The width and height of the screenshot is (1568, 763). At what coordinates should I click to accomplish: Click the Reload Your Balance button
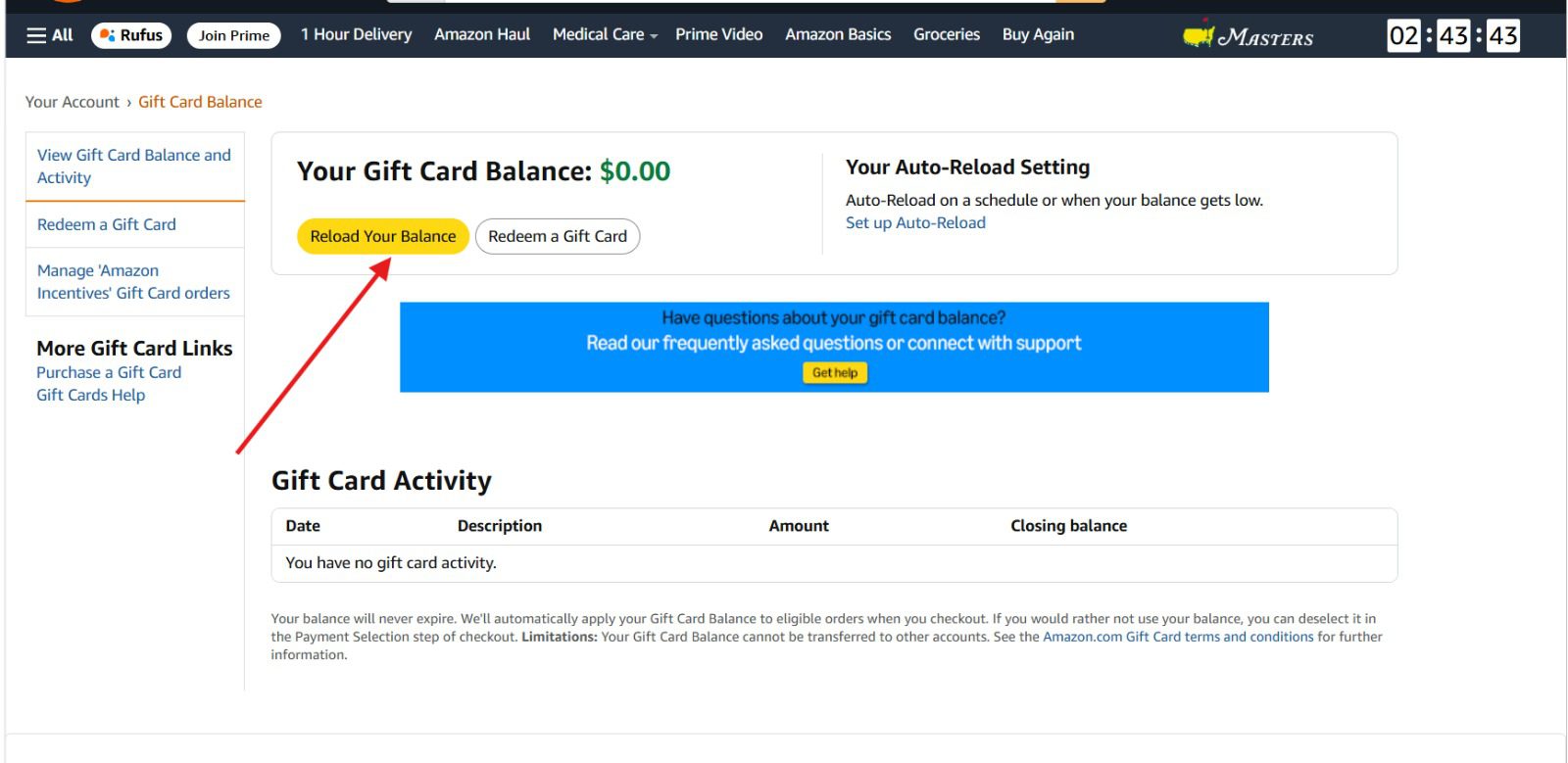click(x=382, y=236)
